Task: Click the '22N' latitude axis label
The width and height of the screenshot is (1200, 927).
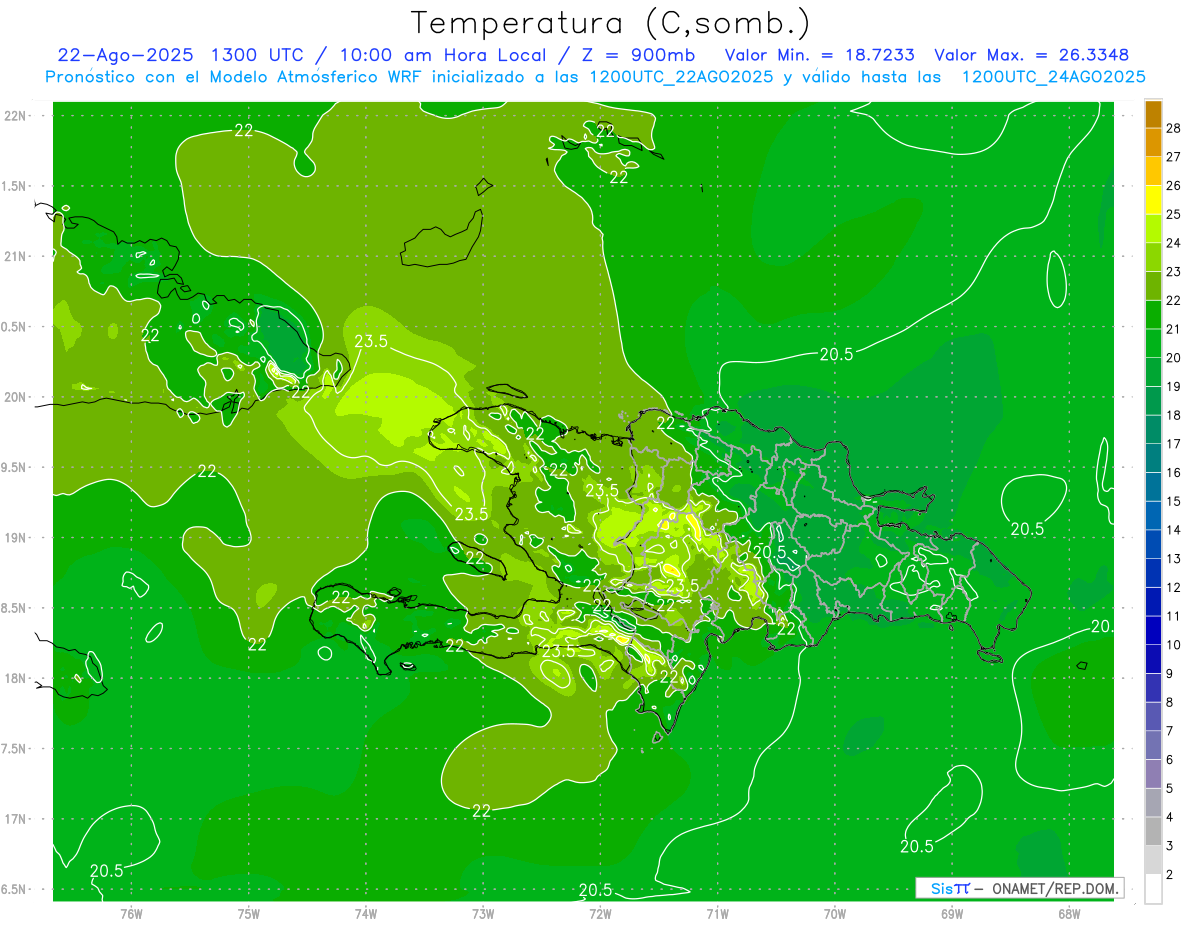Action: (15, 115)
